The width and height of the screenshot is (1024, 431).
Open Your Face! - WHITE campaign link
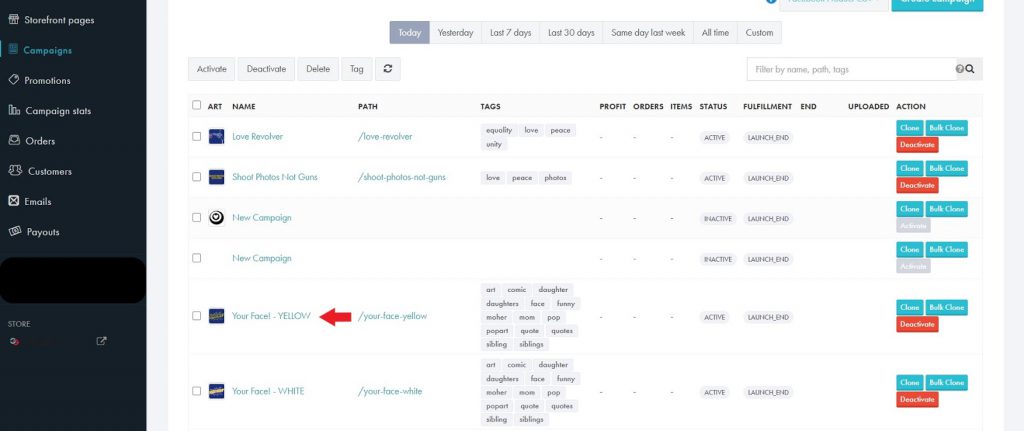click(x=268, y=391)
